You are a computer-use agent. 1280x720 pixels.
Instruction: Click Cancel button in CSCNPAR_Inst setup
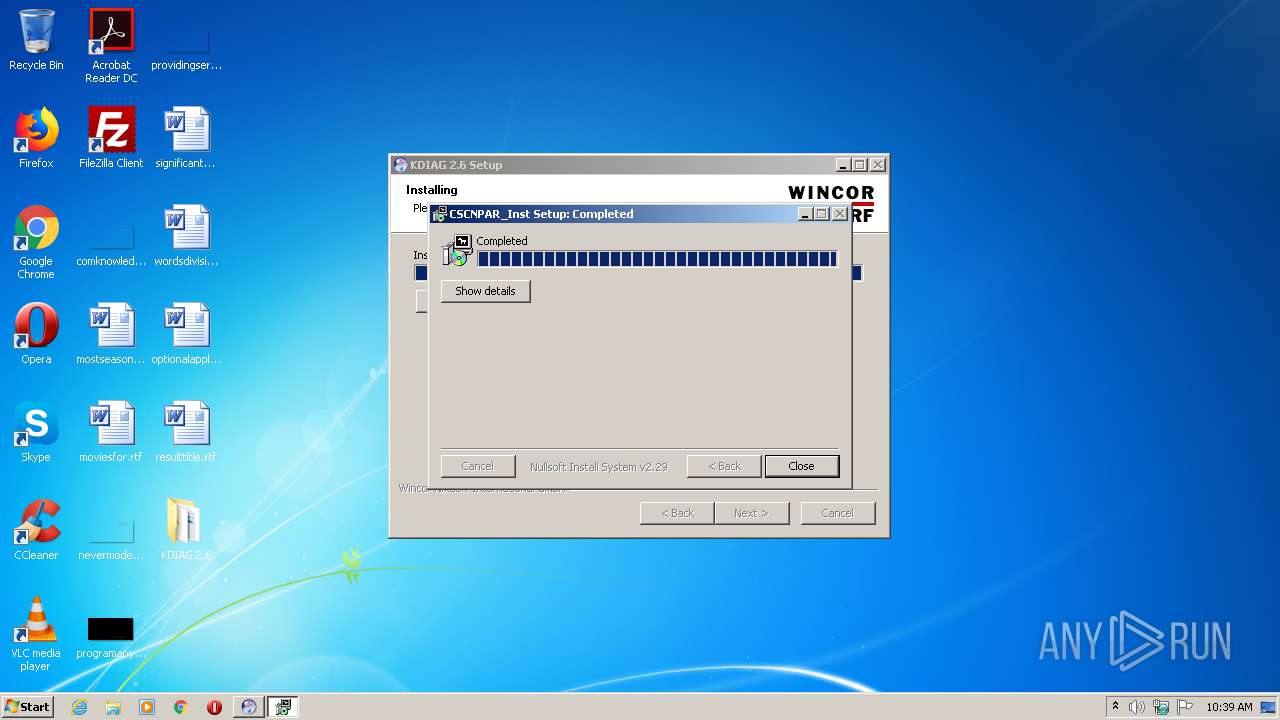click(477, 466)
